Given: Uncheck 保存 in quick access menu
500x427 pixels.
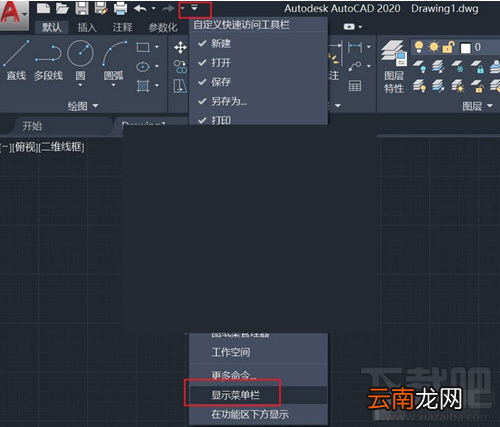Looking at the screenshot, I should [x=258, y=82].
